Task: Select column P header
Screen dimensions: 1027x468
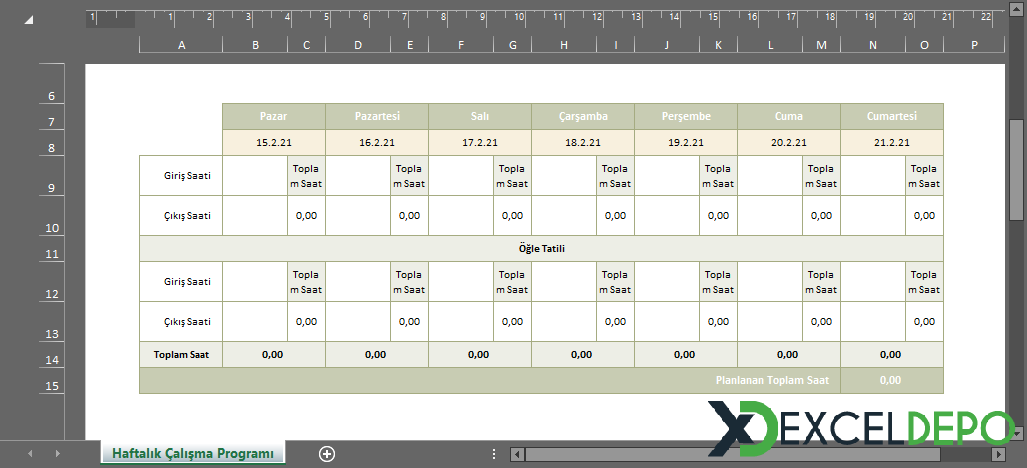Action: click(x=974, y=45)
